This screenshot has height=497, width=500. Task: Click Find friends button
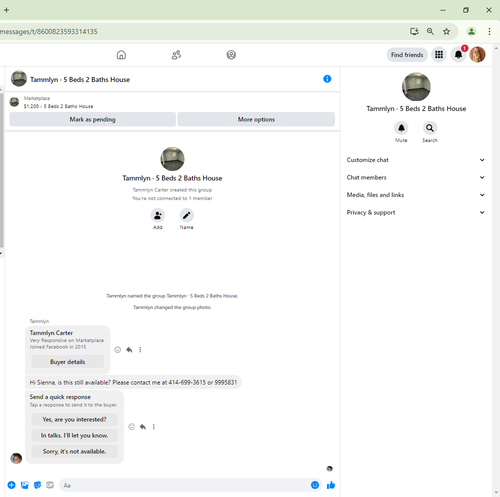coord(407,55)
